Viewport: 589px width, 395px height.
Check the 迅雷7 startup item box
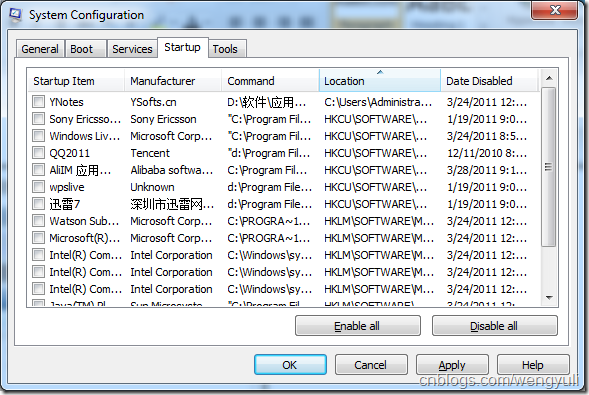coord(38,204)
